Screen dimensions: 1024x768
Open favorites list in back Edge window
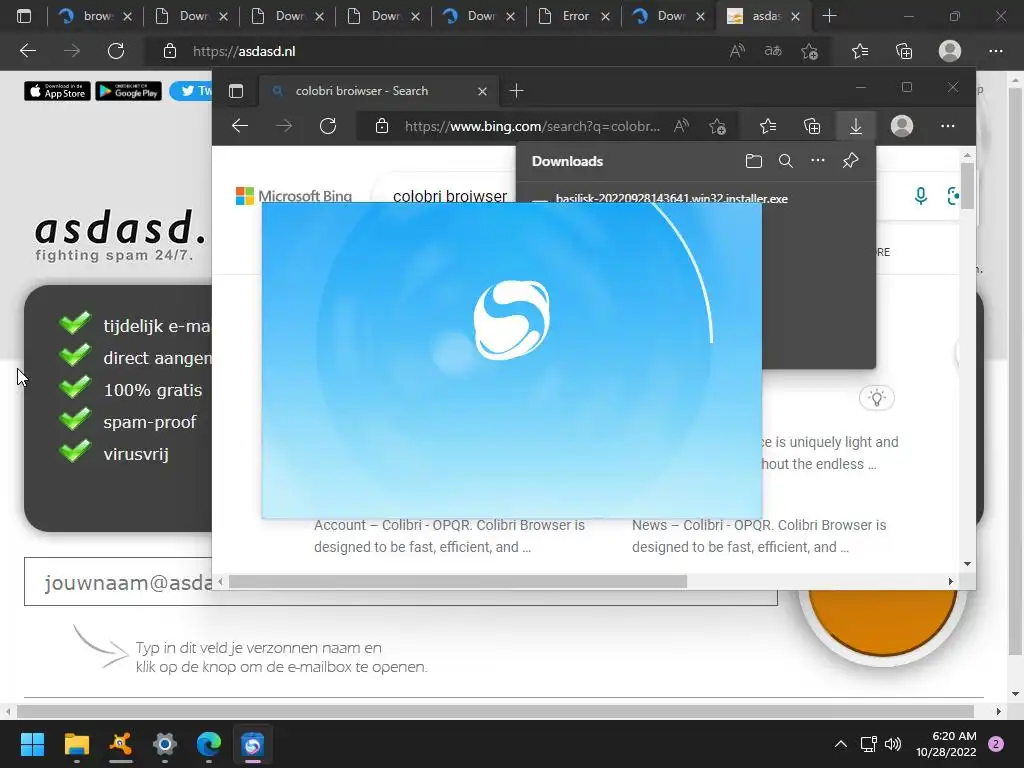(860, 51)
